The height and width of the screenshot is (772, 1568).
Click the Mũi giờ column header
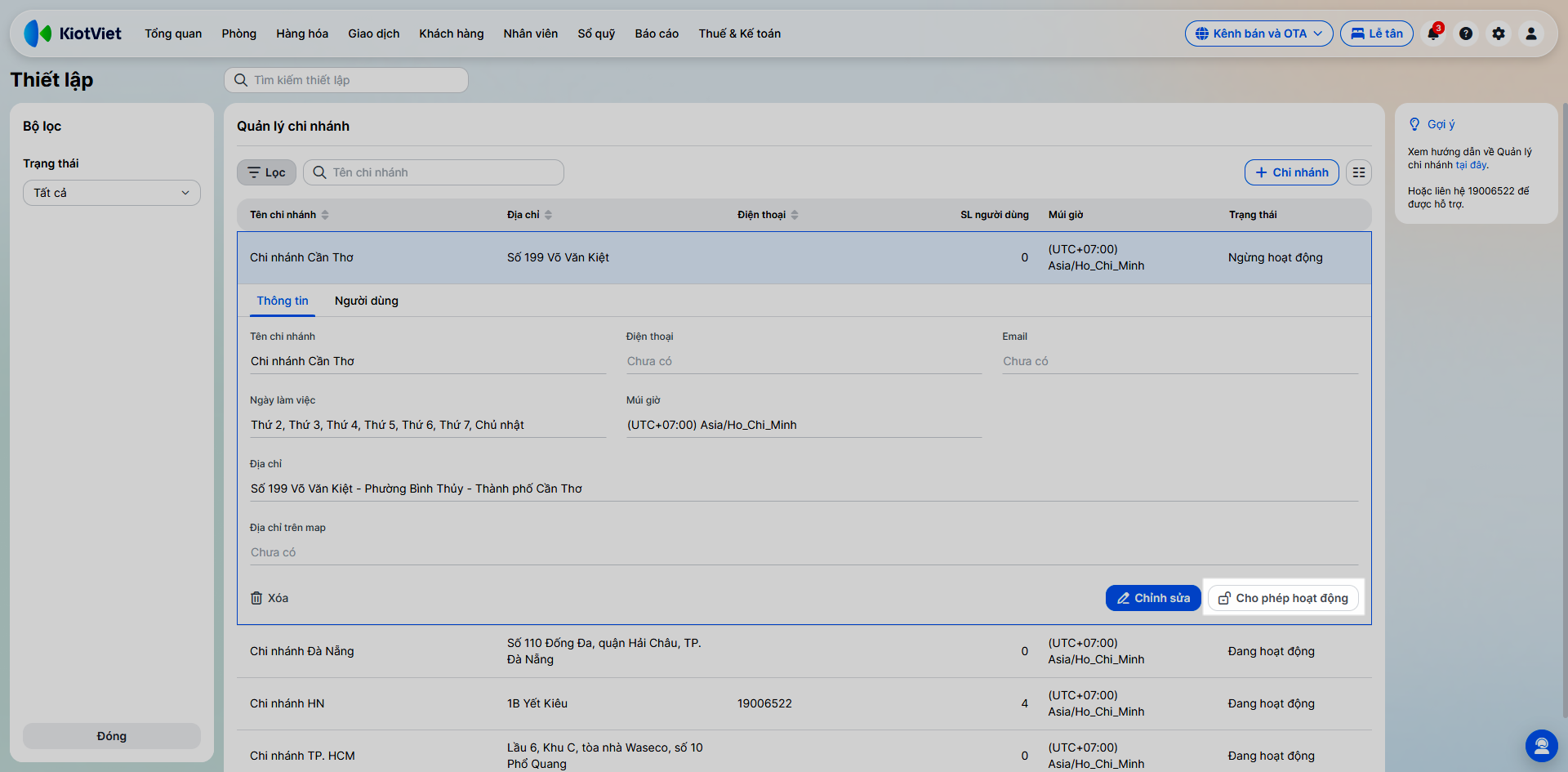click(1066, 215)
